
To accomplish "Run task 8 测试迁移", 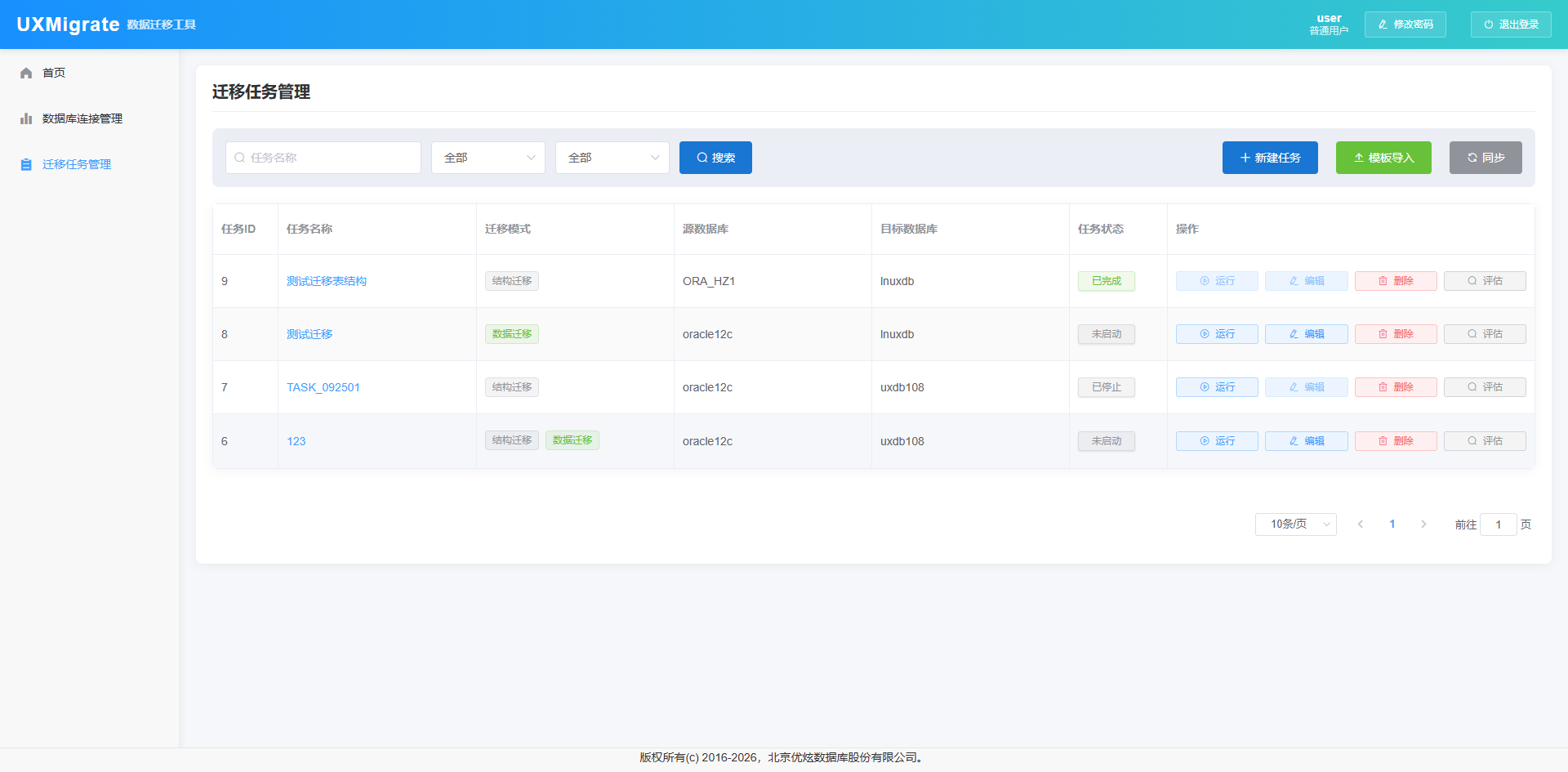I will [x=1216, y=334].
